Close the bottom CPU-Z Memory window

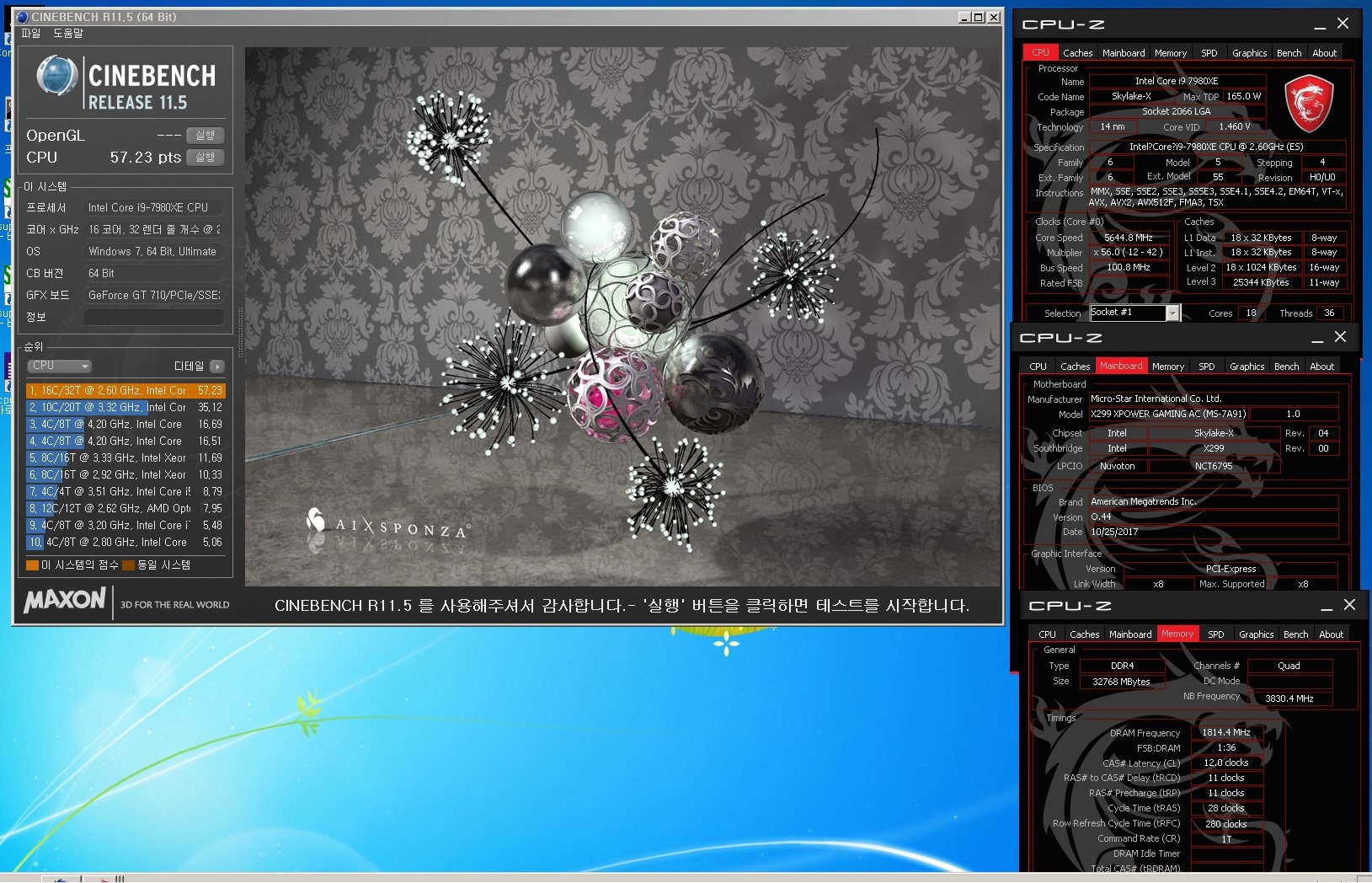point(1350,605)
